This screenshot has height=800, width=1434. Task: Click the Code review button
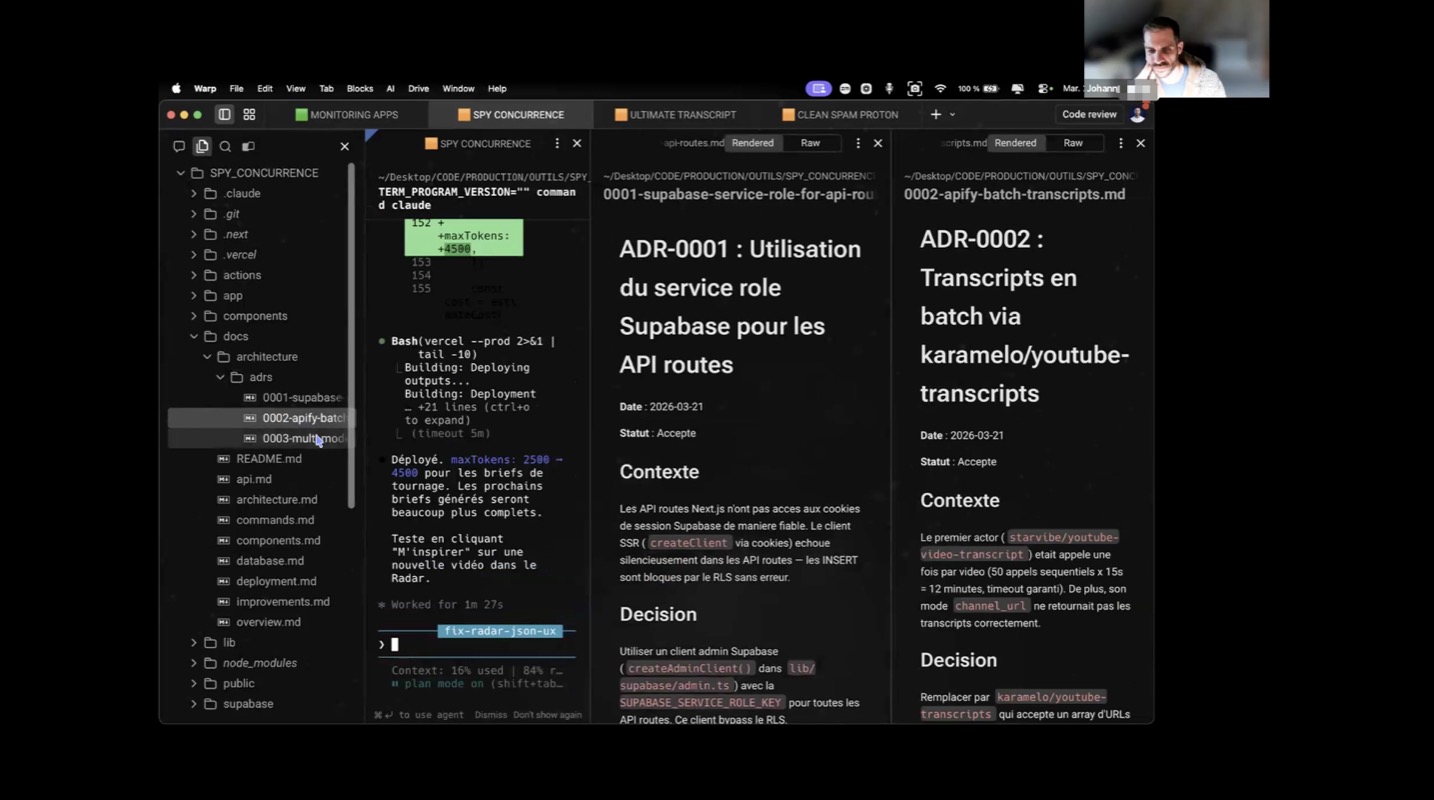1089,115
